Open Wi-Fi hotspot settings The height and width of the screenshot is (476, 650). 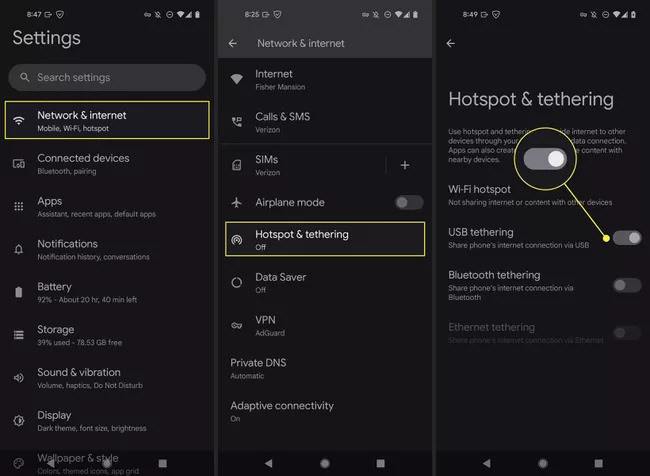pos(543,195)
